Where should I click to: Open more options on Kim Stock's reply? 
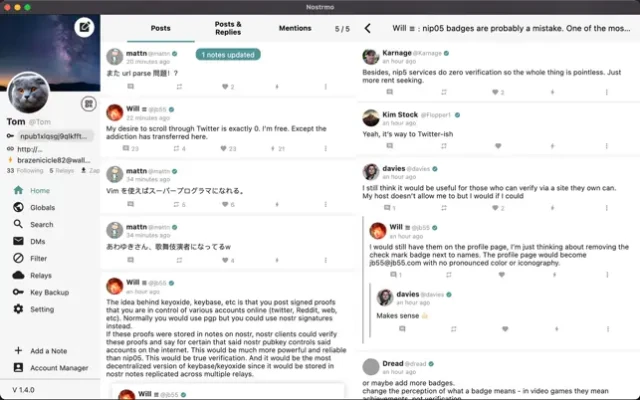pyautogui.click(x=607, y=146)
